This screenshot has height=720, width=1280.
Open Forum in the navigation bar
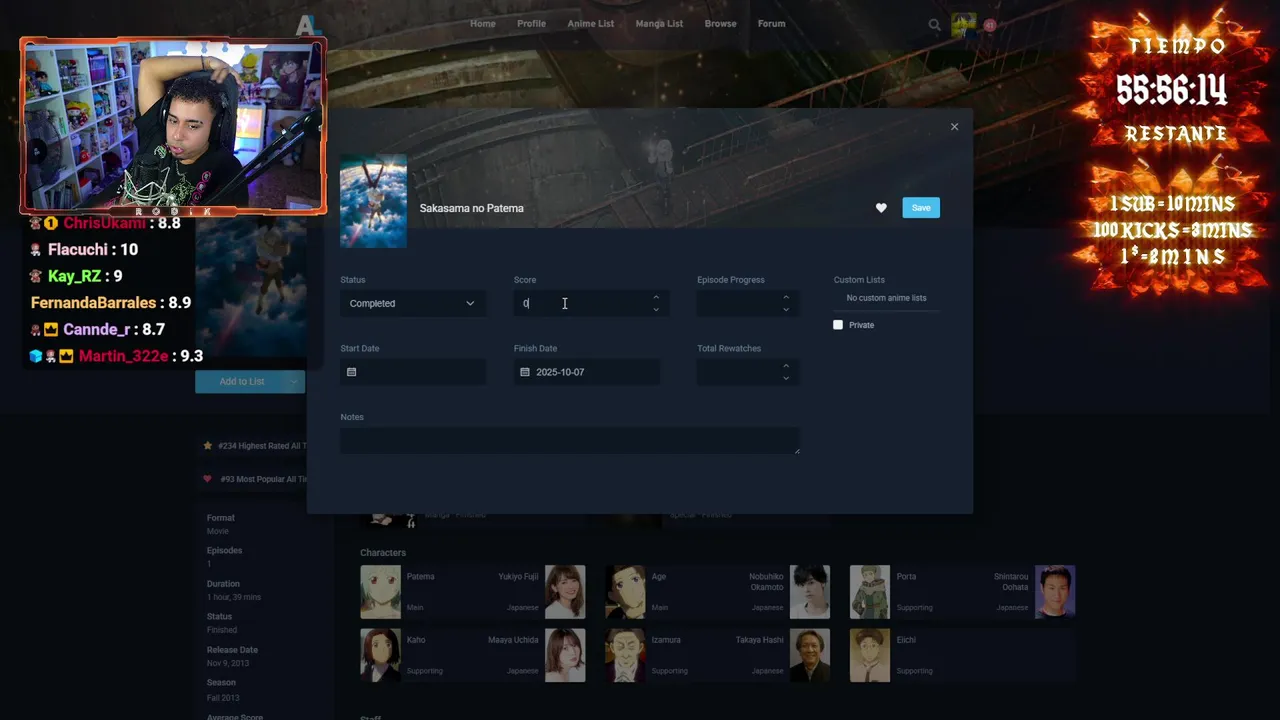(771, 24)
